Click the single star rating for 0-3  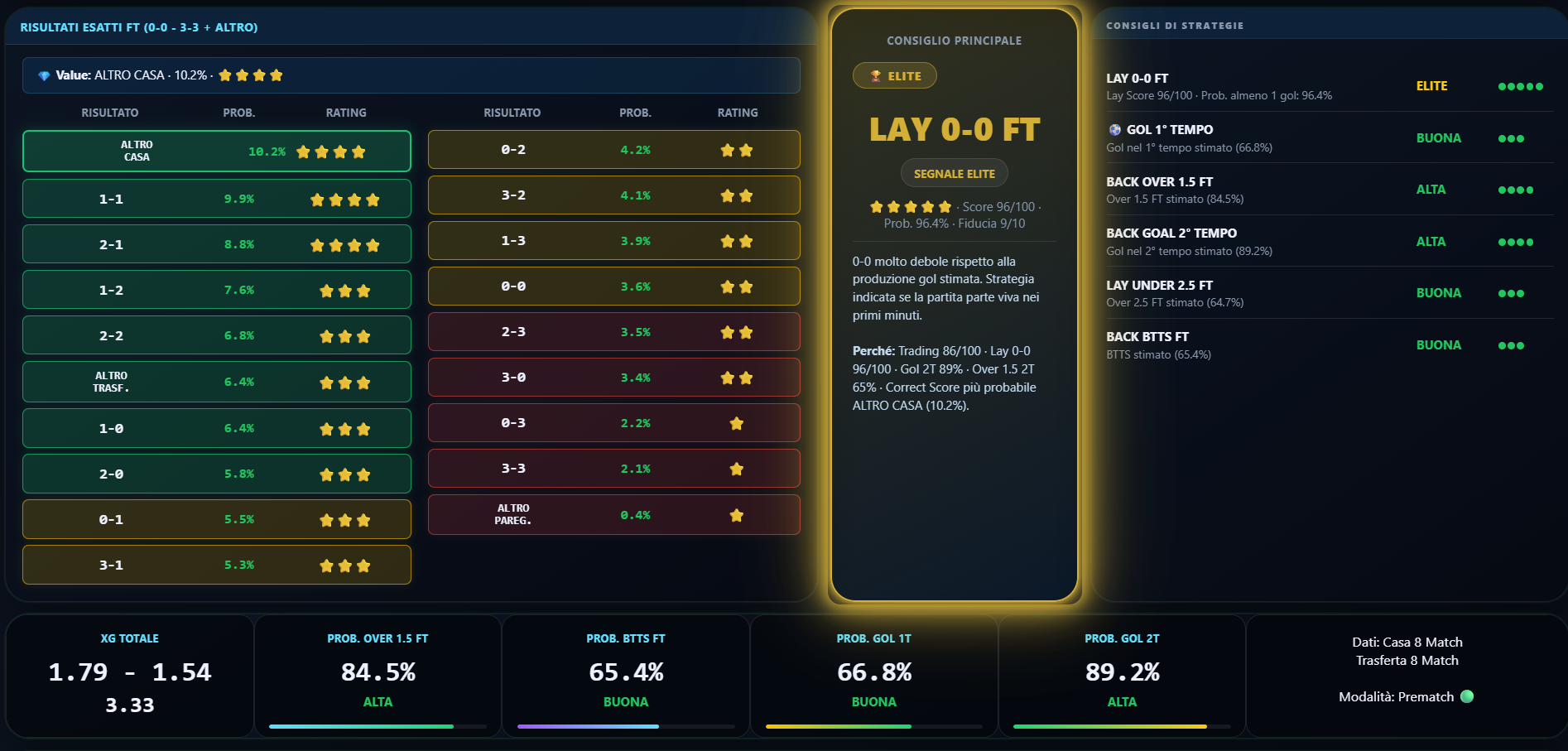click(736, 423)
